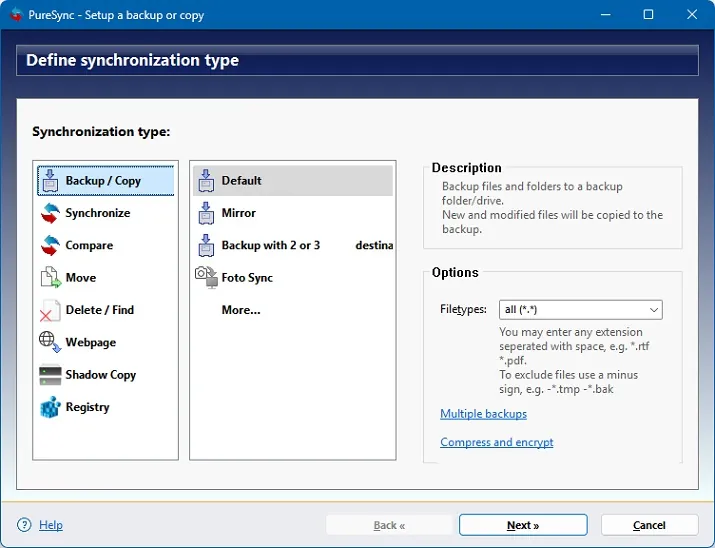Click into the Filetypes text field
The width and height of the screenshot is (715, 548).
(x=572, y=310)
